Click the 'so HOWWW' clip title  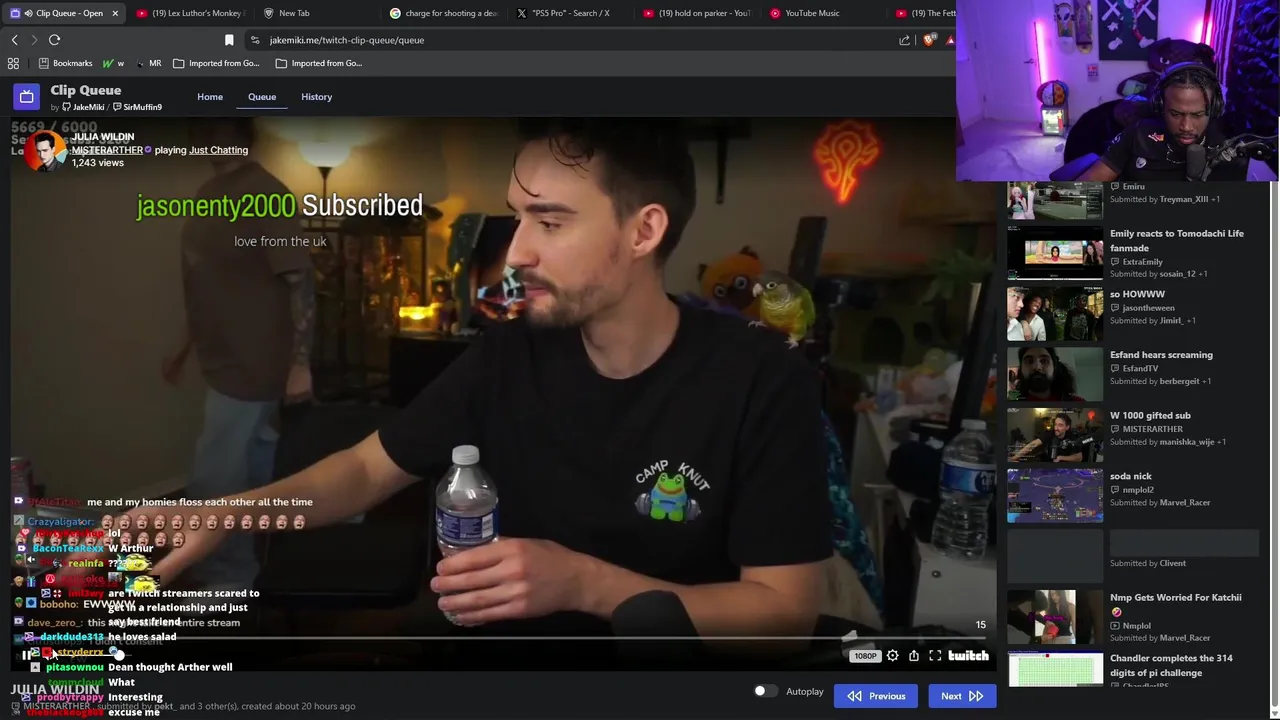1137,294
